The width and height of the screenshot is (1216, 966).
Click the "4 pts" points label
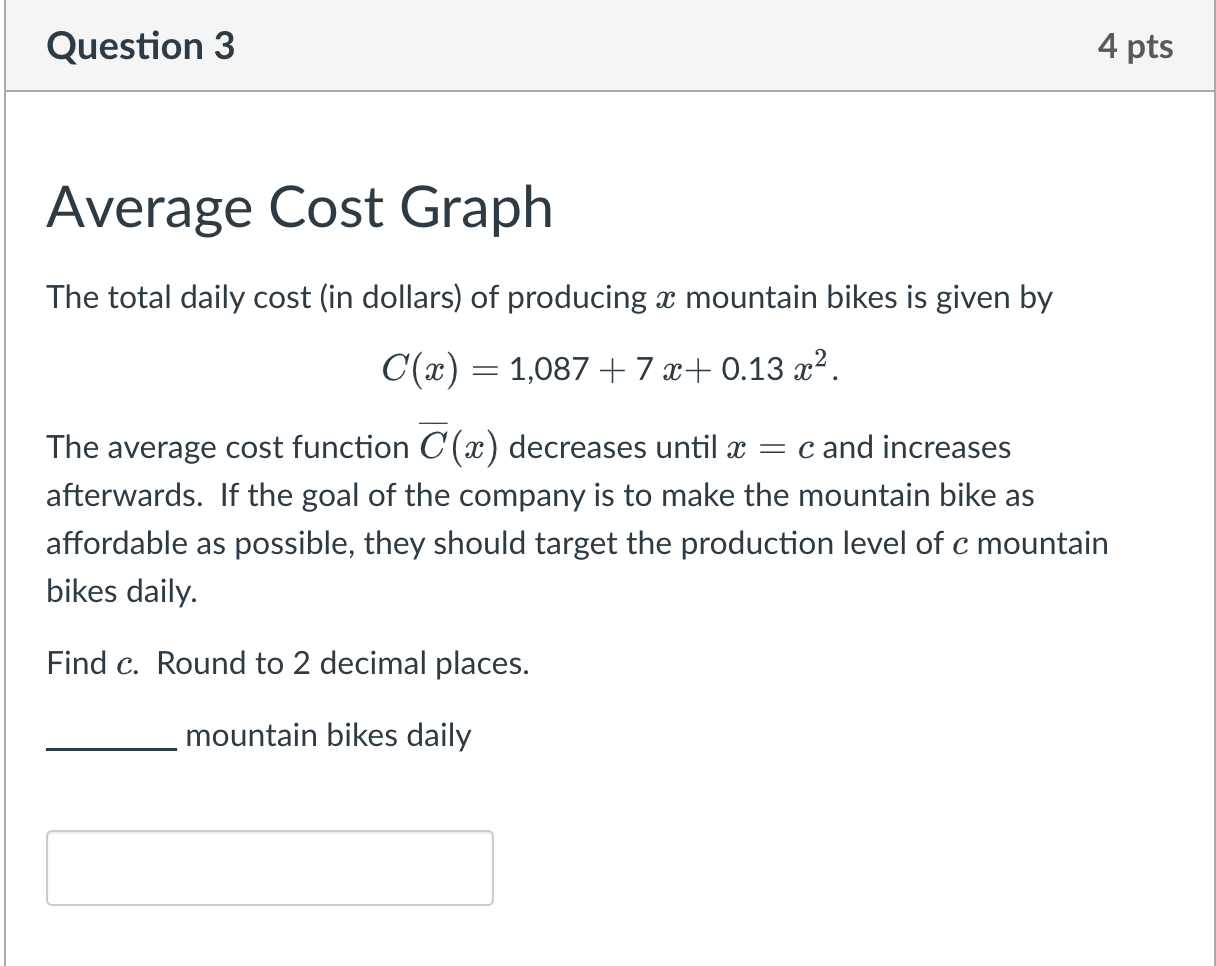(x=1135, y=46)
